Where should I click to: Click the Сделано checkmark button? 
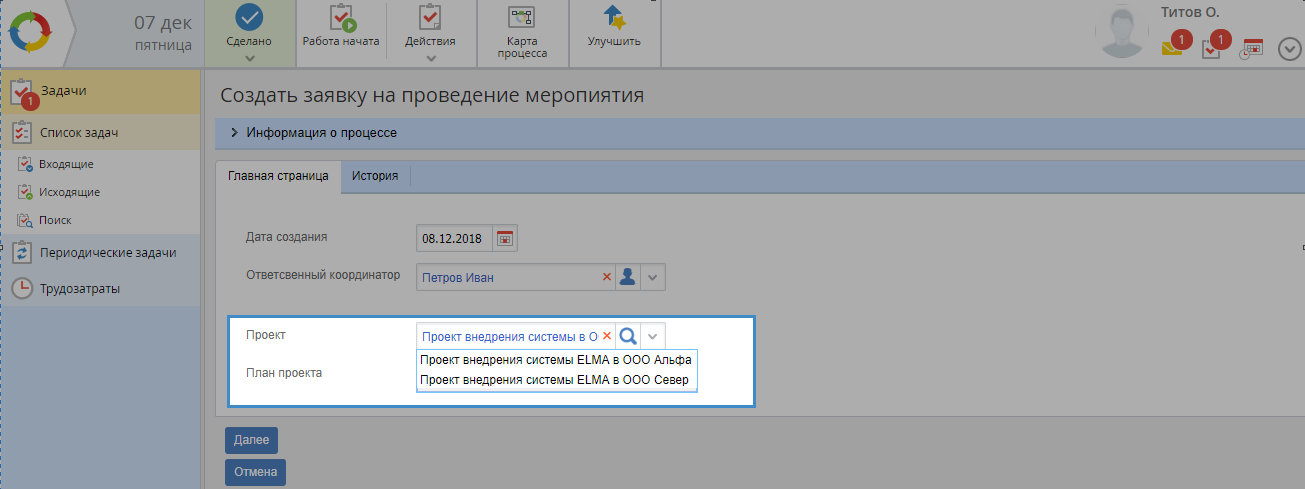point(249,20)
